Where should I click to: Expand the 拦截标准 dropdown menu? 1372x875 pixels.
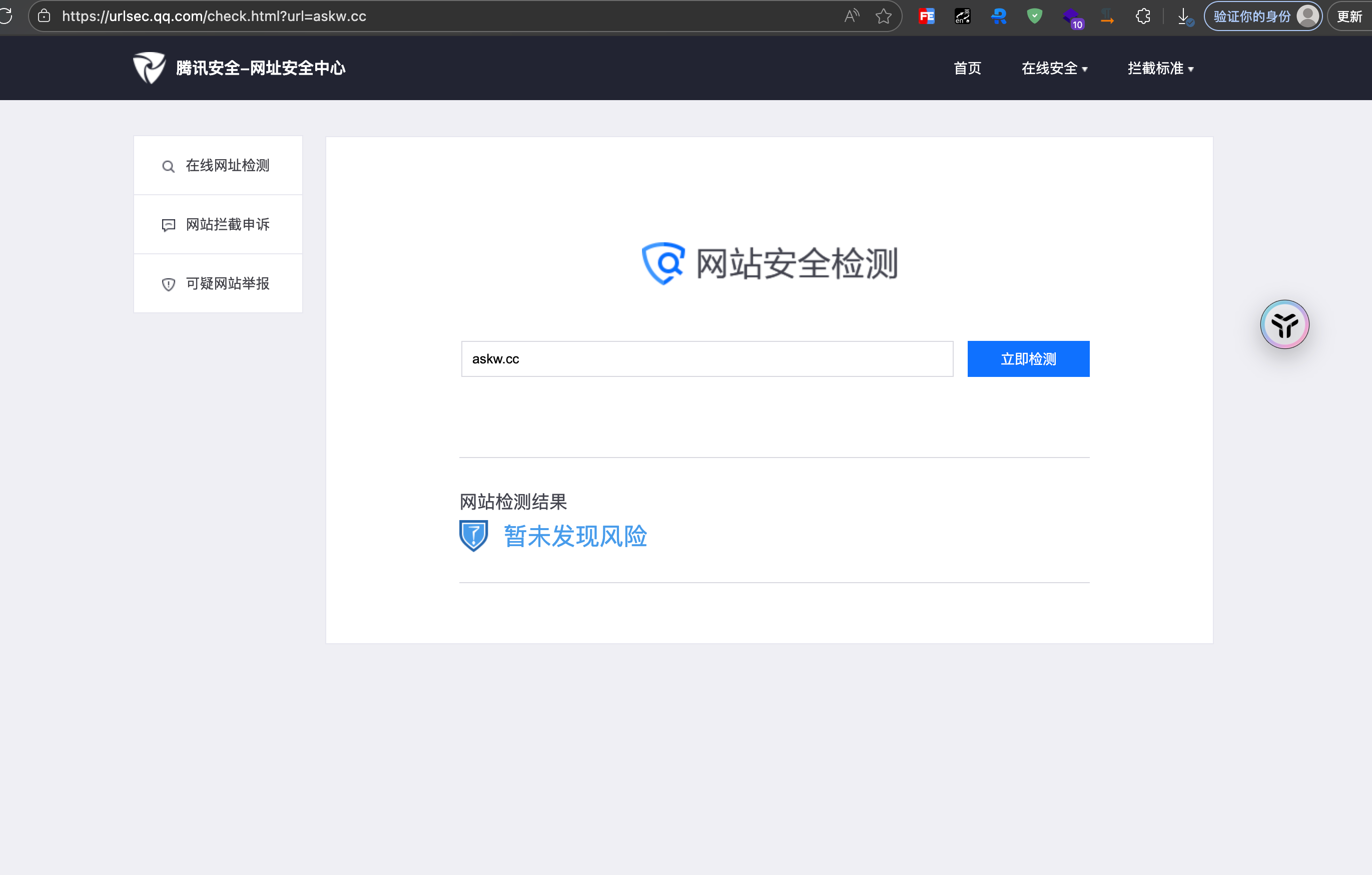[x=1160, y=69]
